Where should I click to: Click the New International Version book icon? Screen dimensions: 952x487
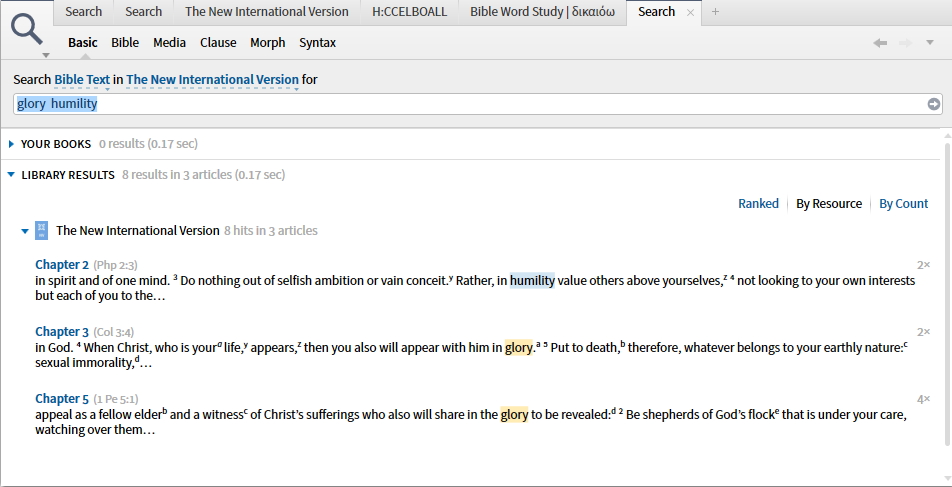click(41, 231)
